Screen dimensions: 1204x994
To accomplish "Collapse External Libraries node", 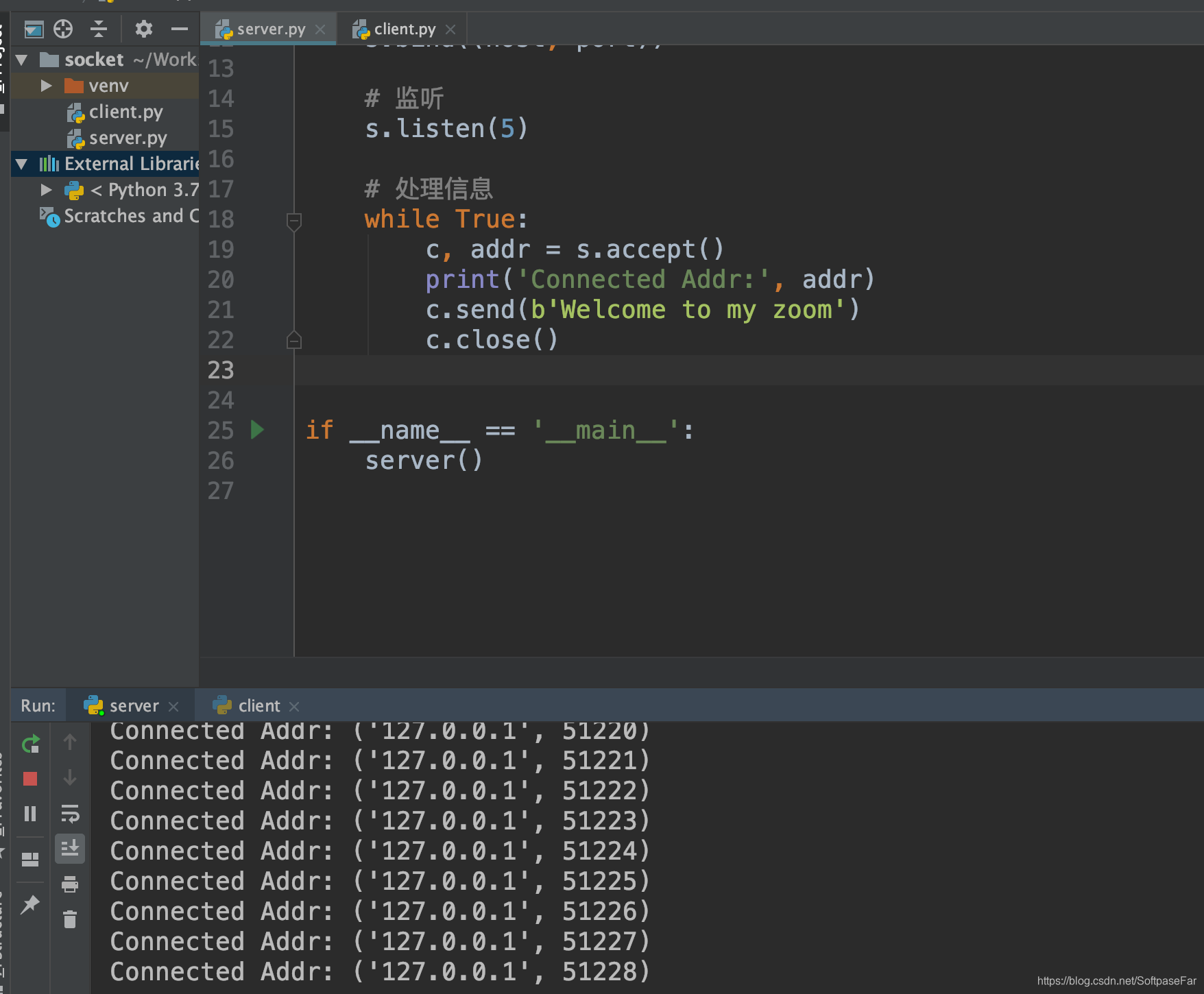I will click(22, 164).
